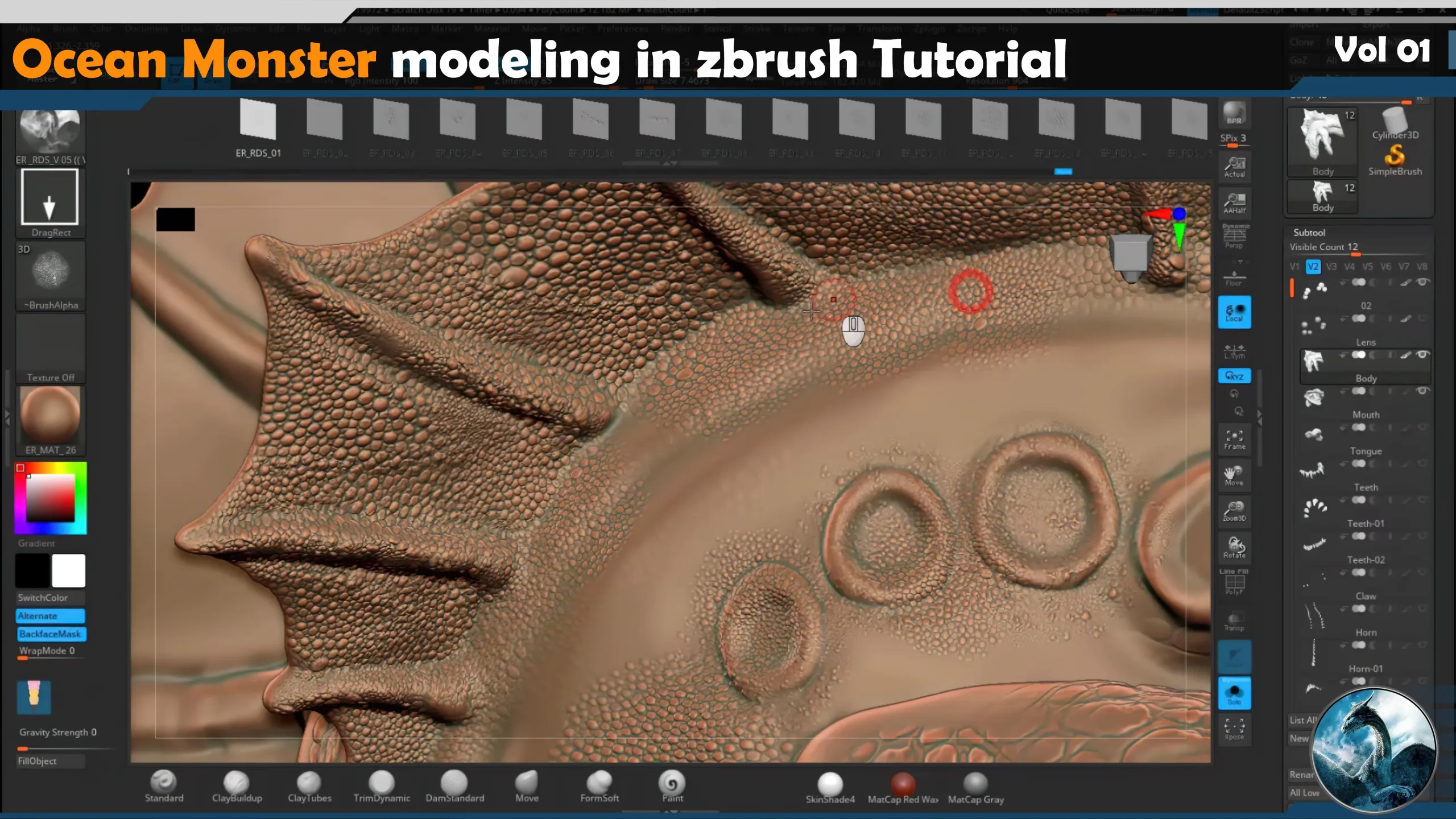Disable the BackfaceMask option
The image size is (1456, 819).
50,634
